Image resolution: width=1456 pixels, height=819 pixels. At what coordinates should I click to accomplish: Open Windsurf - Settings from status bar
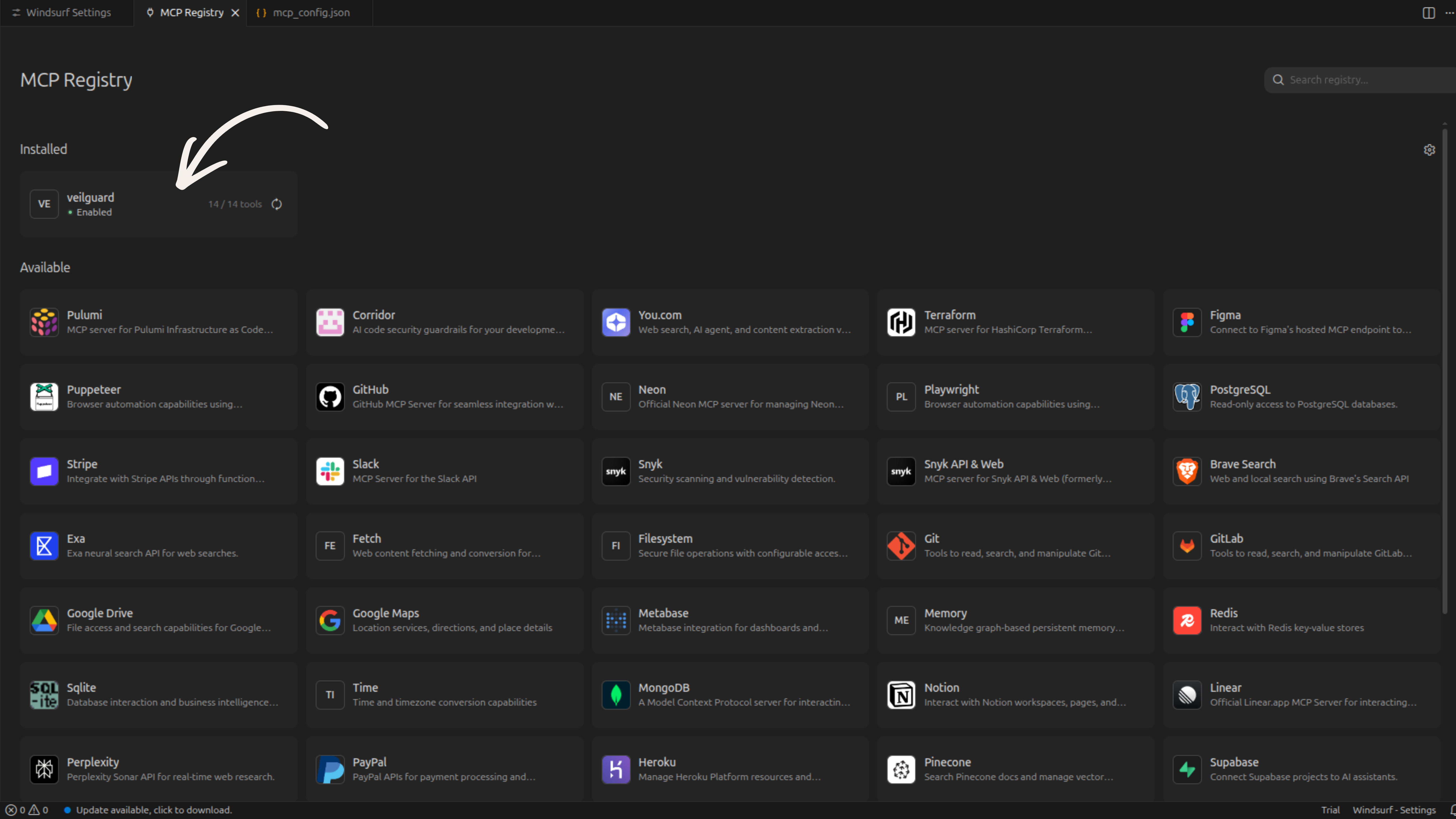(x=1394, y=810)
